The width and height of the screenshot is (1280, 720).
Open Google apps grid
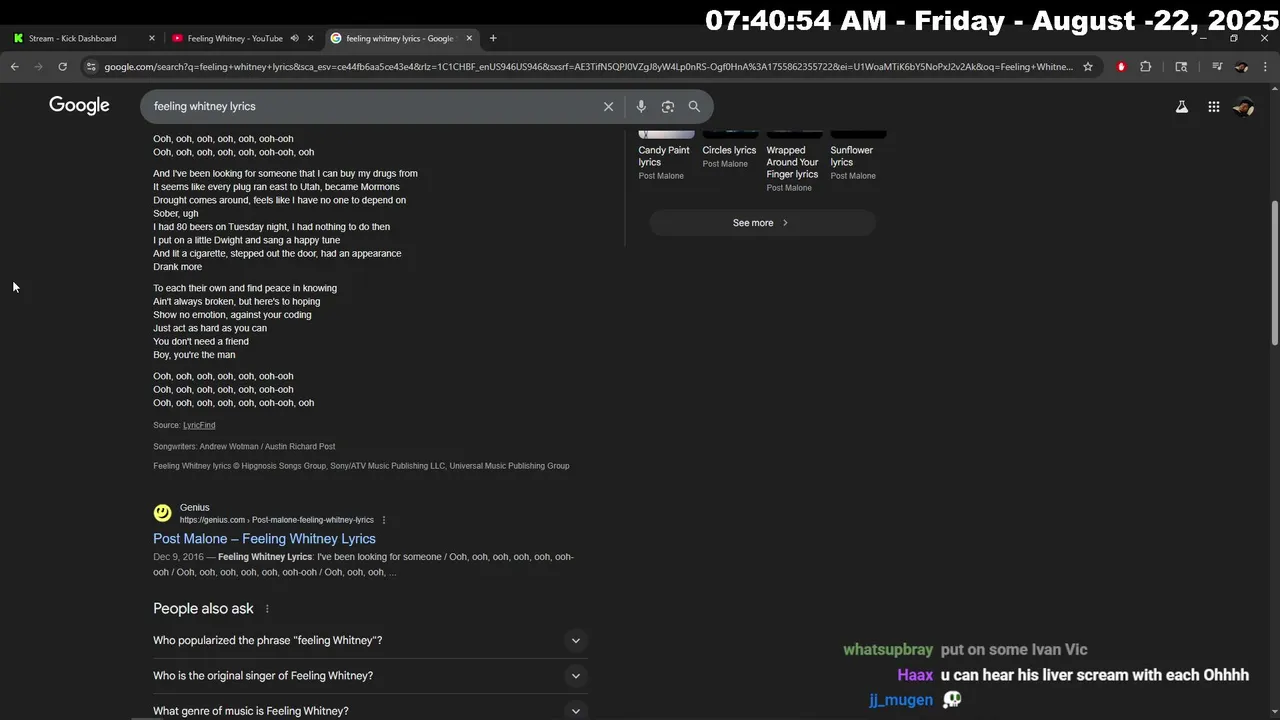tap(1214, 107)
